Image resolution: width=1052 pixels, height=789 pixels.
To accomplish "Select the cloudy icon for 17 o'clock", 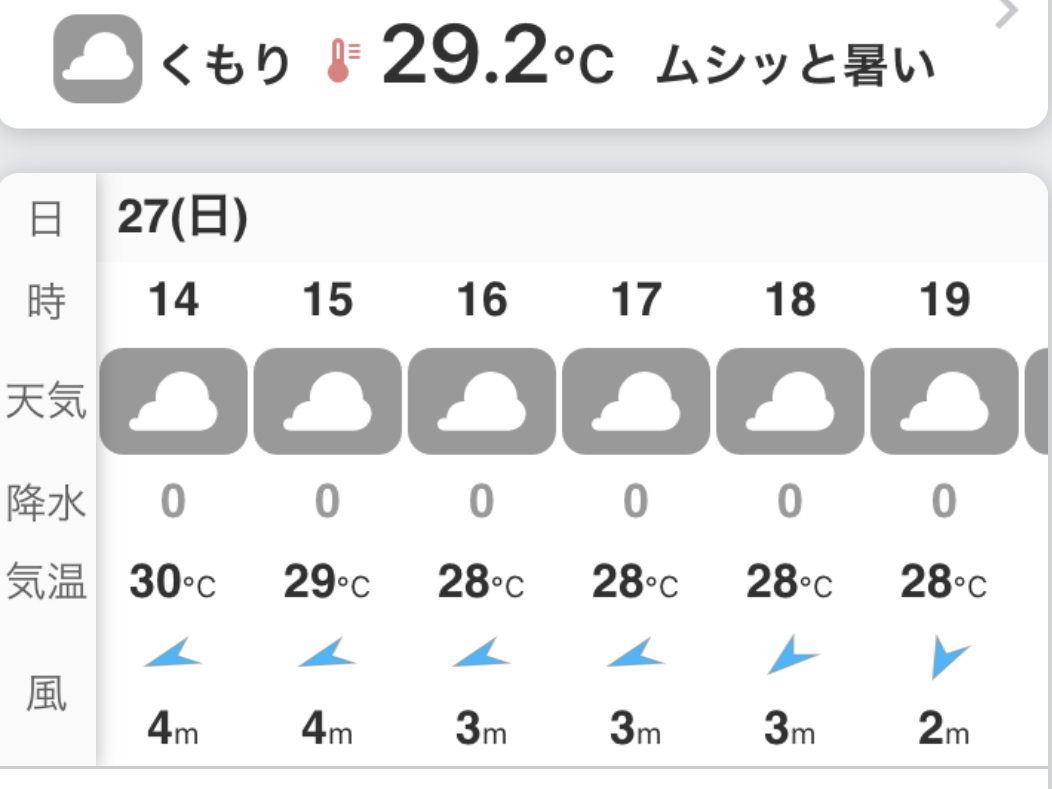I will click(636, 401).
